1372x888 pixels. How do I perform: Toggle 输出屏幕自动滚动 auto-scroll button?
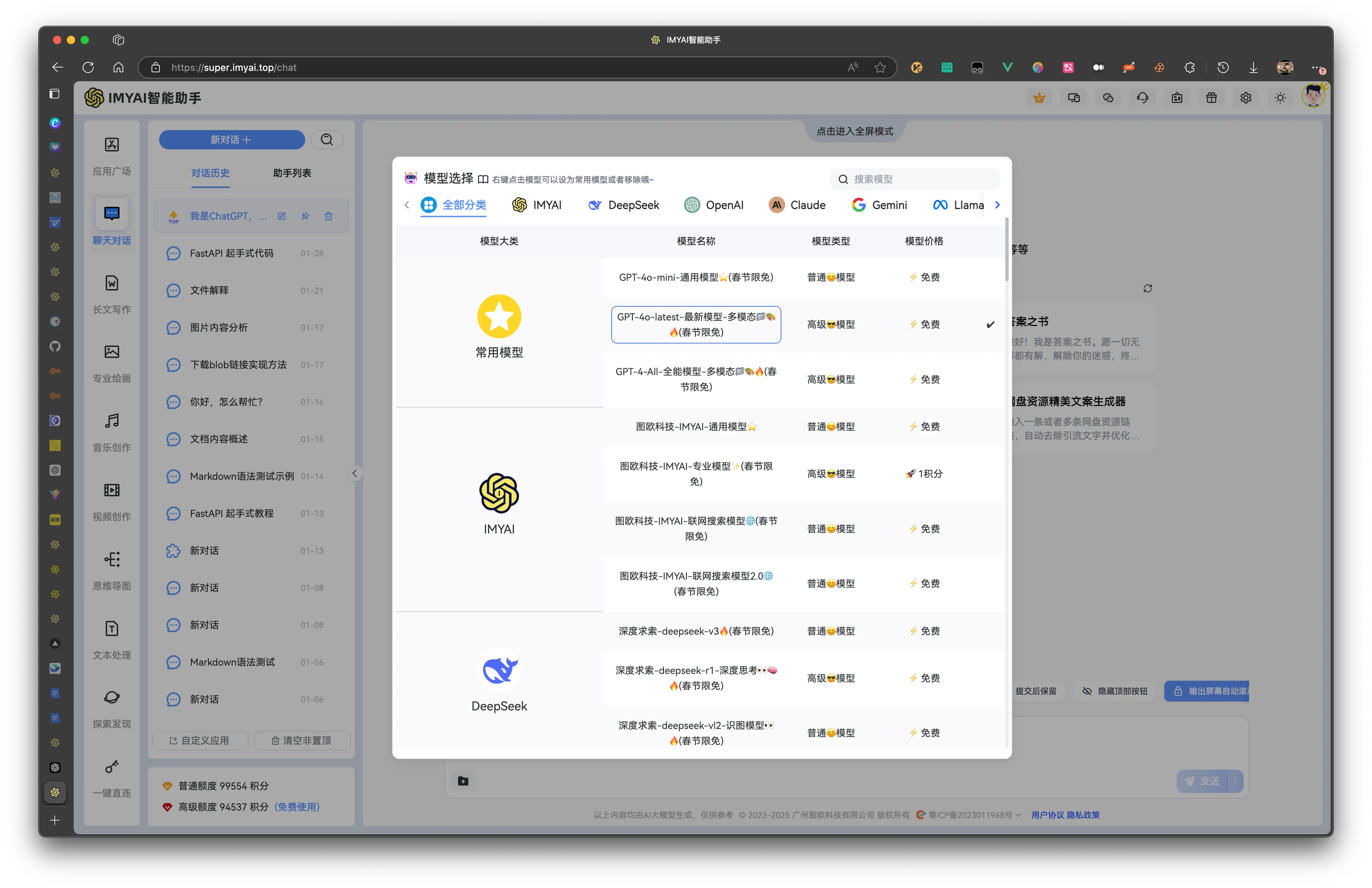click(x=1207, y=691)
